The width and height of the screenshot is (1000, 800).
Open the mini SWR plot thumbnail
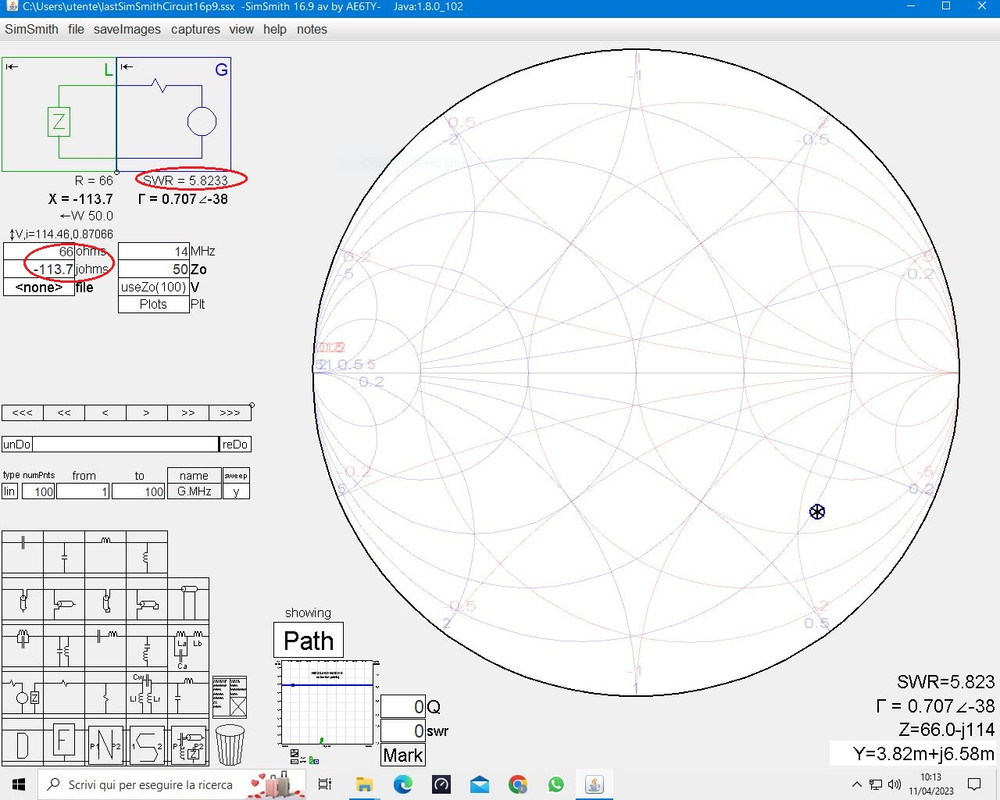(326, 703)
